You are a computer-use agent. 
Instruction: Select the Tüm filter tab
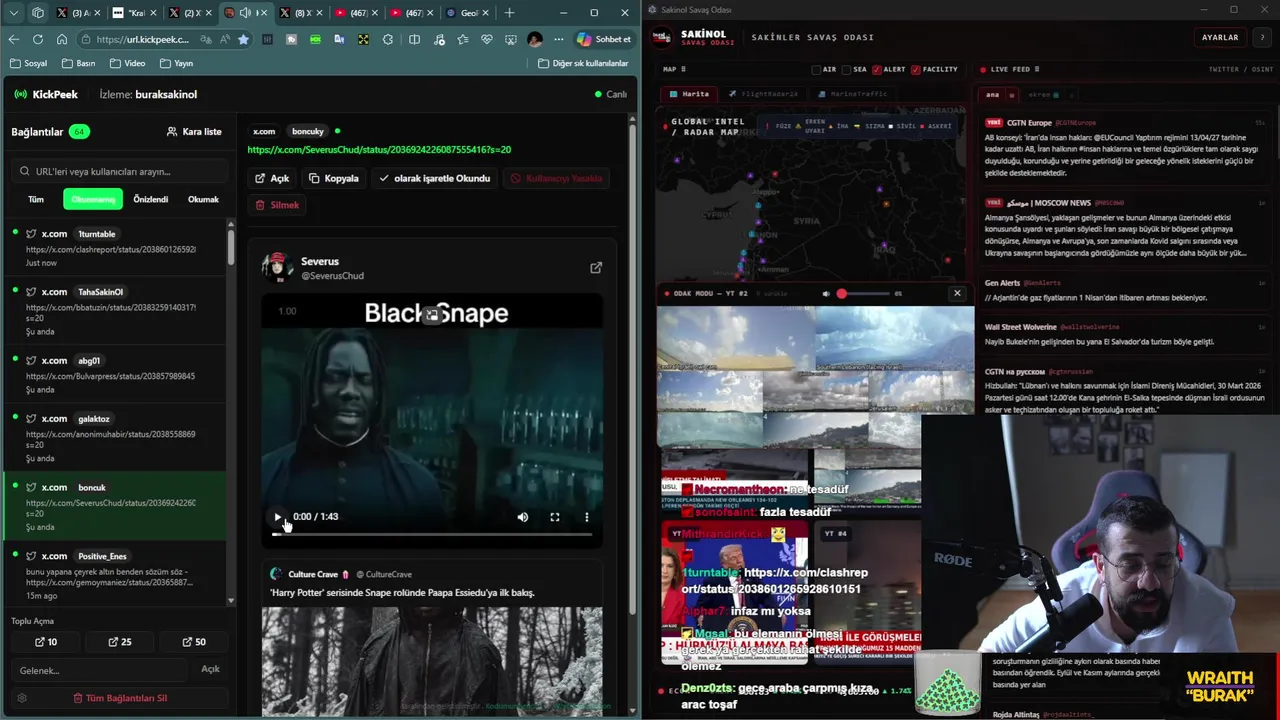36,199
